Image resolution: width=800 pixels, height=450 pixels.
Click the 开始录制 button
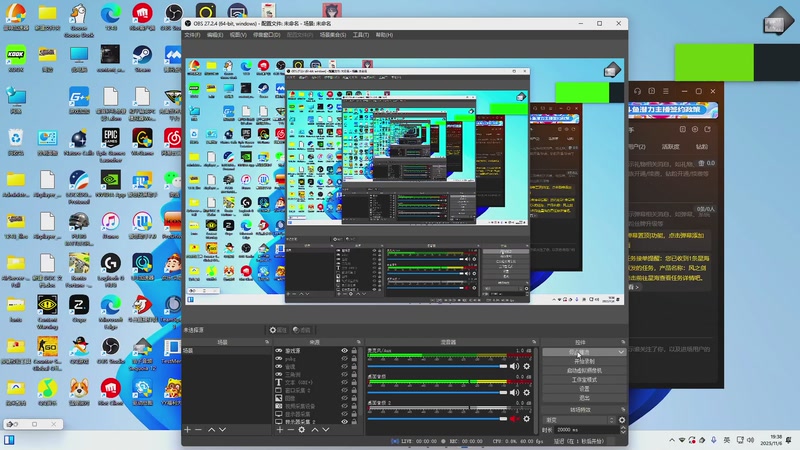(584, 361)
